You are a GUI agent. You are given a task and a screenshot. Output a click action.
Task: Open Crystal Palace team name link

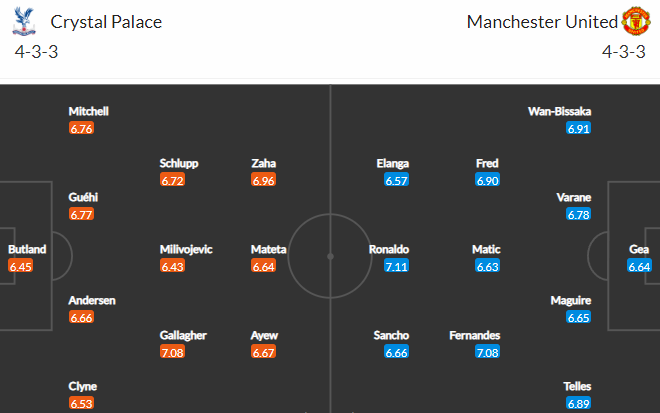tap(106, 22)
